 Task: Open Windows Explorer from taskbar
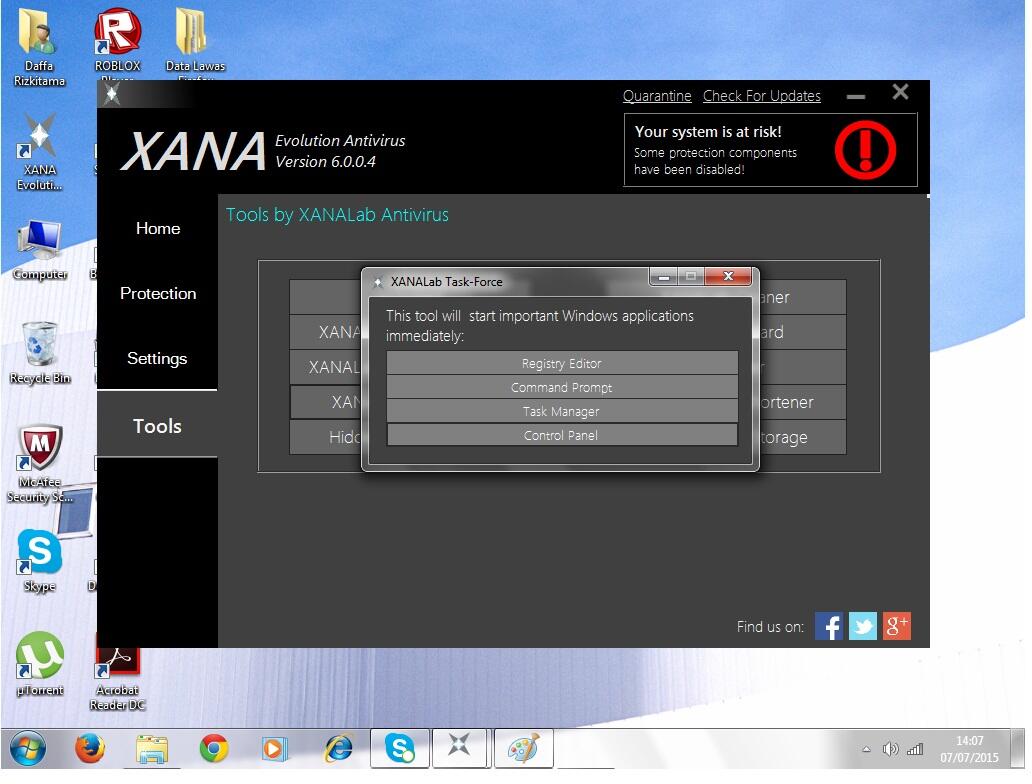coord(152,749)
